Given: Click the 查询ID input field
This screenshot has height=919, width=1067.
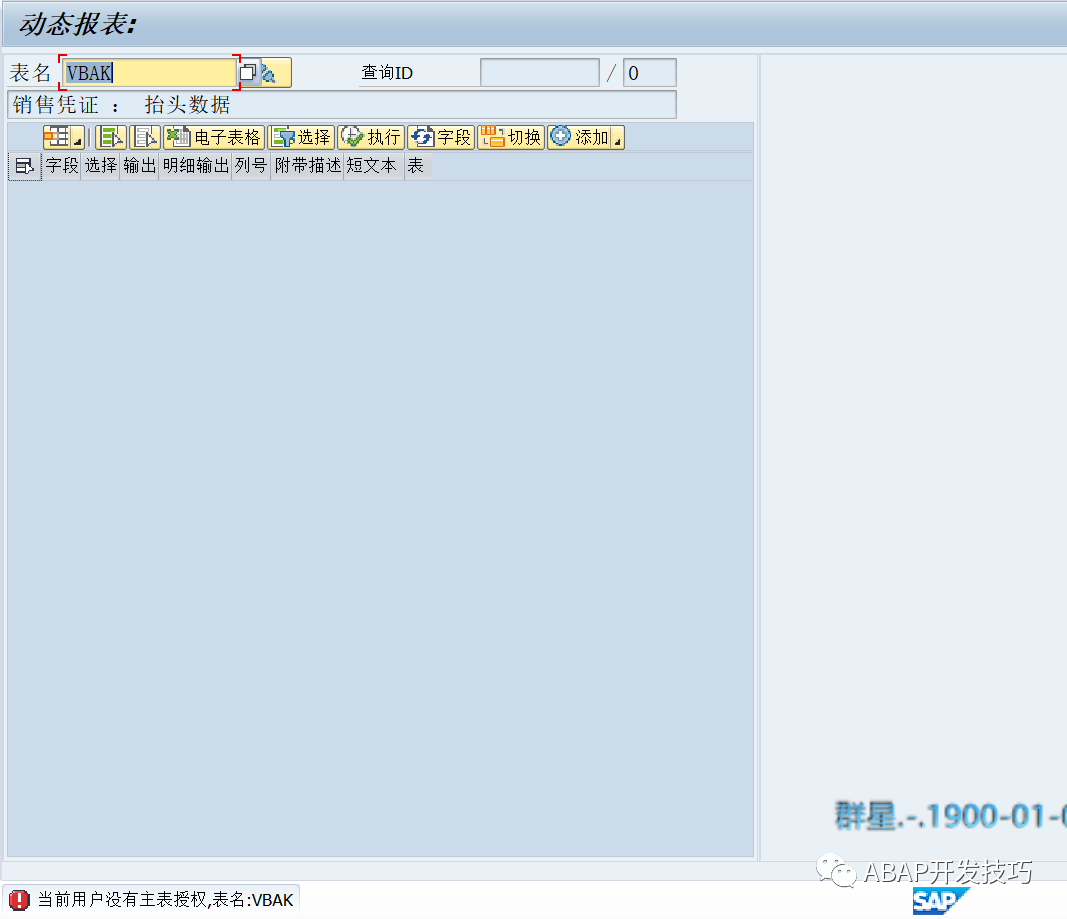Looking at the screenshot, I should [540, 72].
